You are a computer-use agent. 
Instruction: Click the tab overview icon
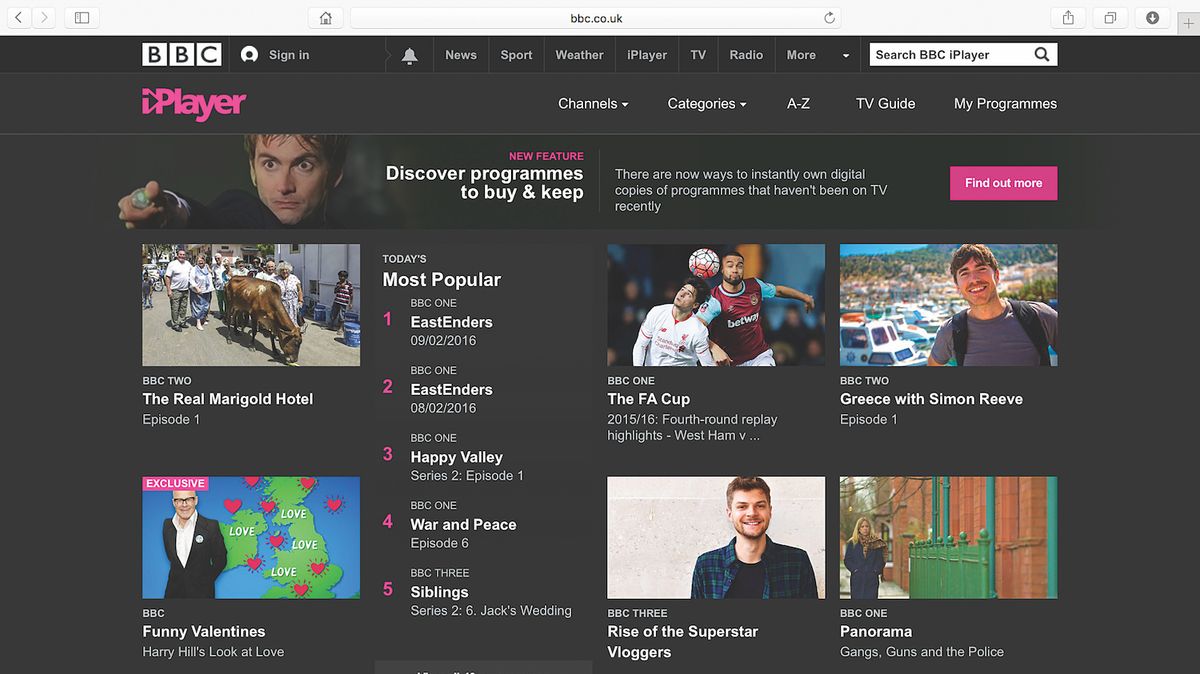[x=1110, y=17]
